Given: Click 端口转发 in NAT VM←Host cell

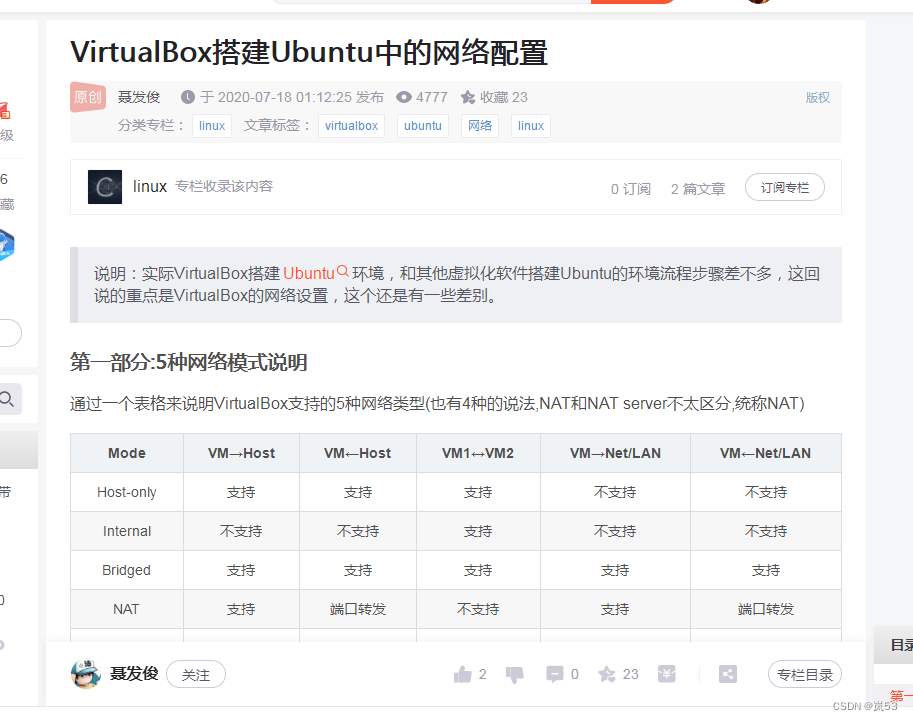Looking at the screenshot, I should coord(358,609).
